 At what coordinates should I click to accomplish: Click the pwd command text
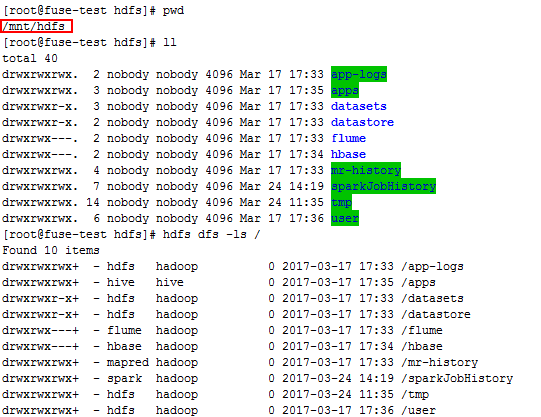[x=174, y=10]
